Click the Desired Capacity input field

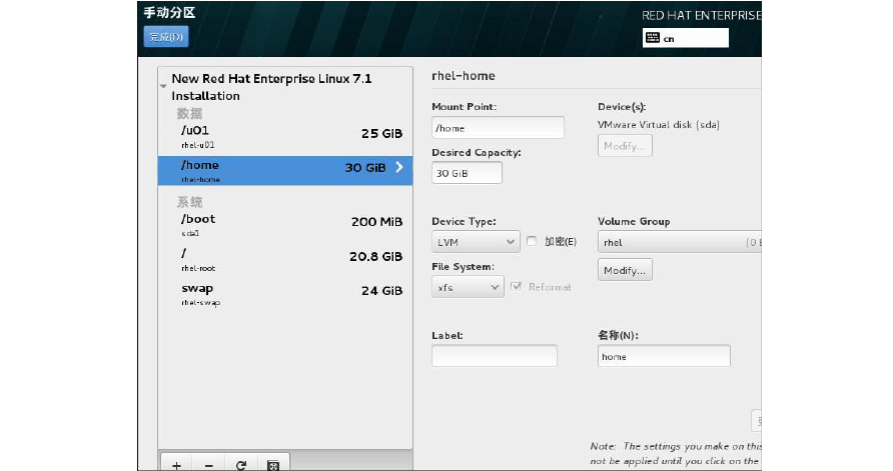point(467,173)
